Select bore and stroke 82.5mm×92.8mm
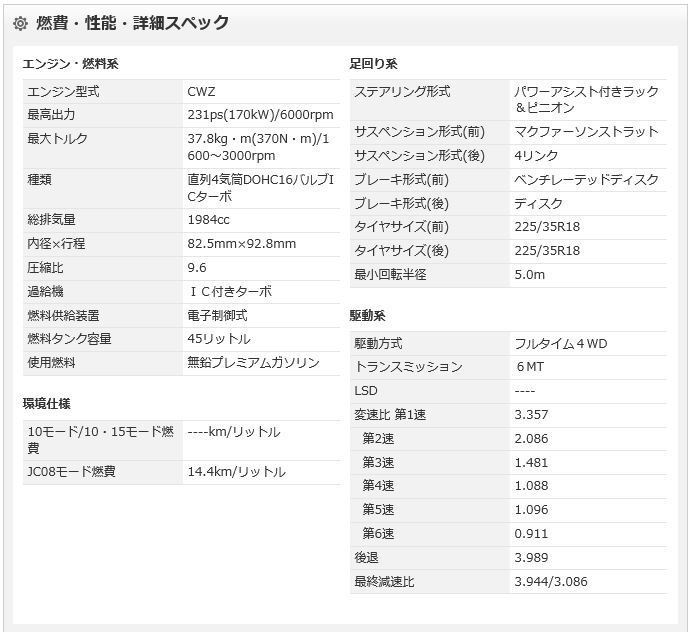Screen dimensions: 688x632 (242, 244)
